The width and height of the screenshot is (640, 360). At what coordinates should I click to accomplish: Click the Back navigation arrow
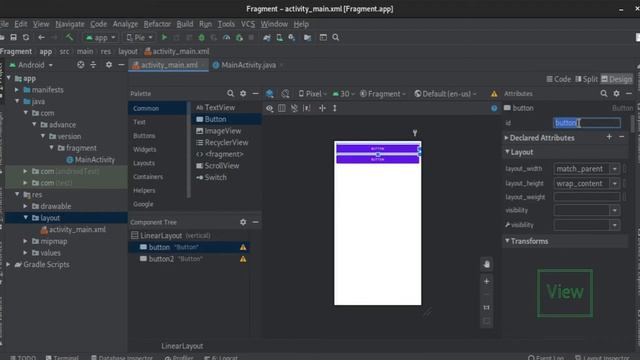(x=41, y=38)
